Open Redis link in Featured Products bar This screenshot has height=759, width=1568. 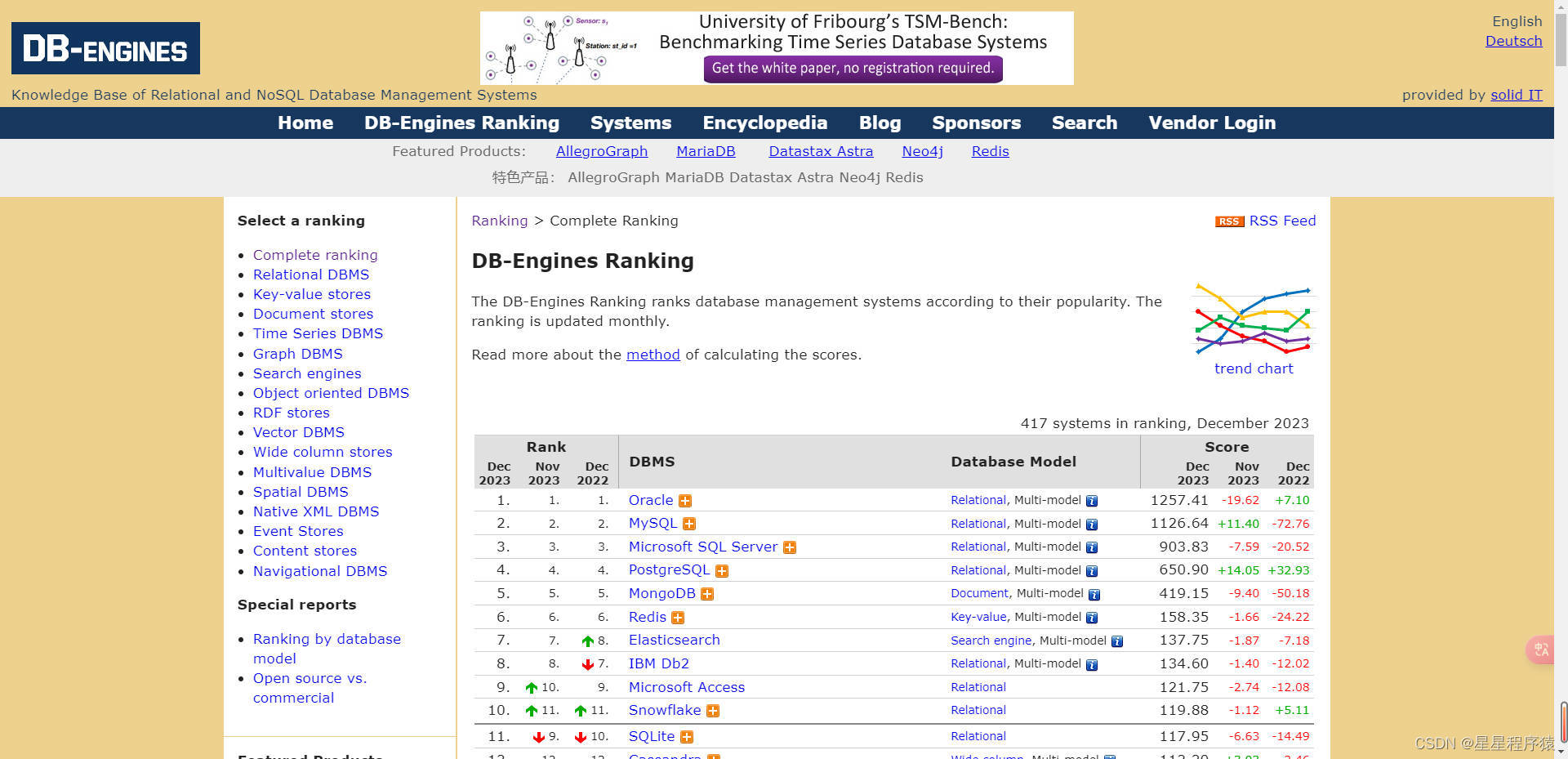click(x=990, y=151)
